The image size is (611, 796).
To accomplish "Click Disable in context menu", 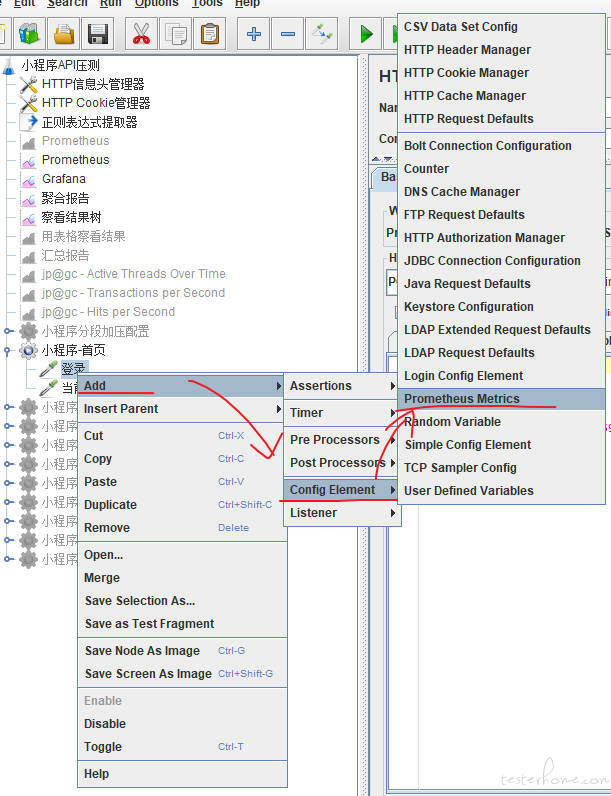I will point(182,724).
